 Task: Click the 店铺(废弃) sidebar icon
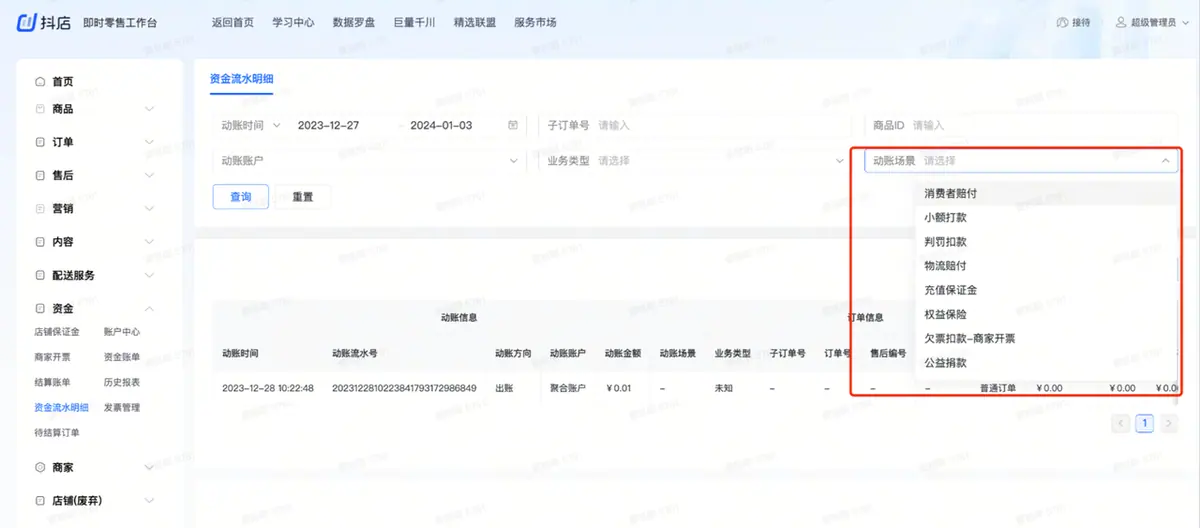(40, 500)
